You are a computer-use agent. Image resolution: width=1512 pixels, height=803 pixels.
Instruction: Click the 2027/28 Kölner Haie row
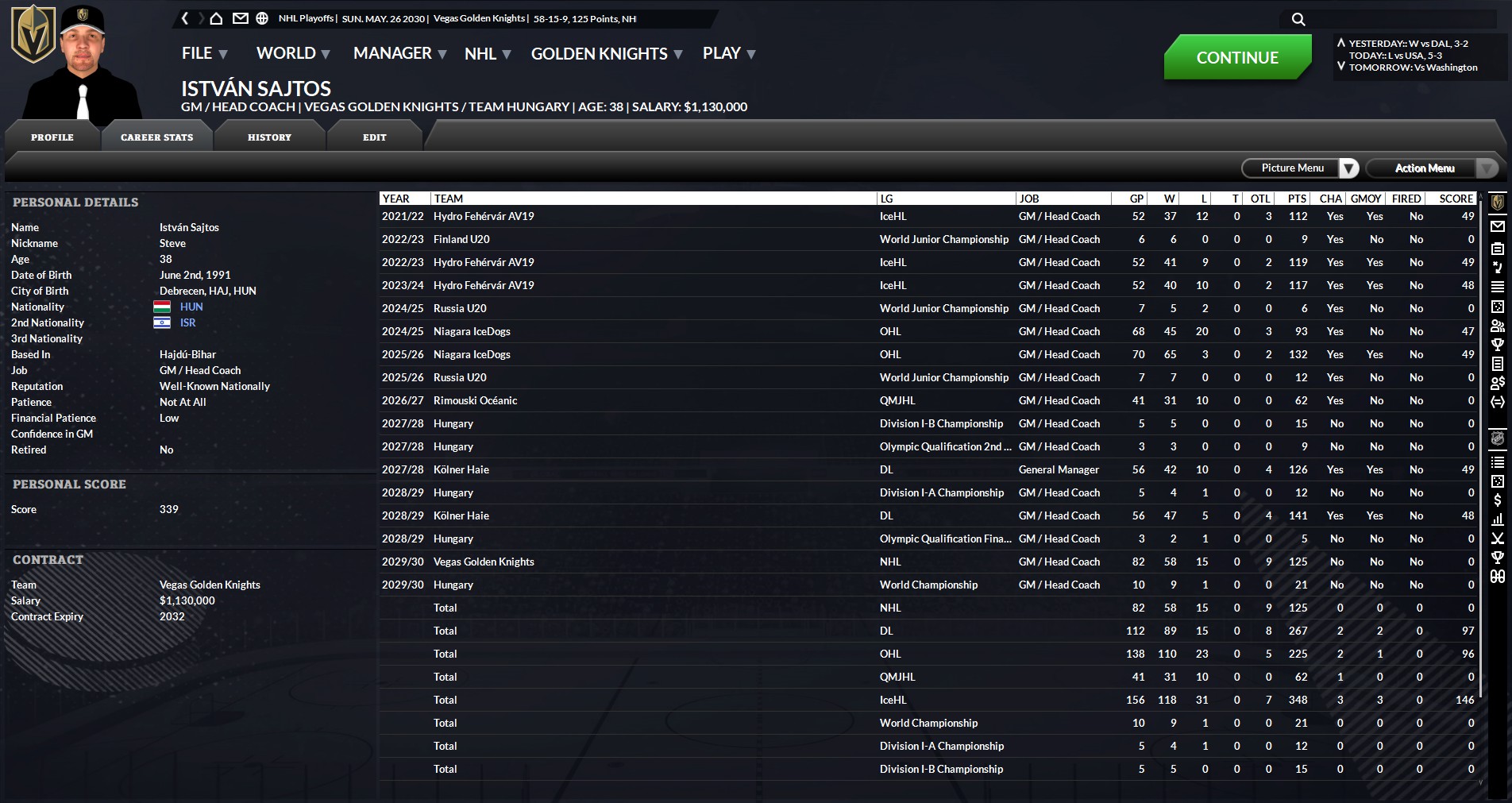pyautogui.click(x=928, y=469)
